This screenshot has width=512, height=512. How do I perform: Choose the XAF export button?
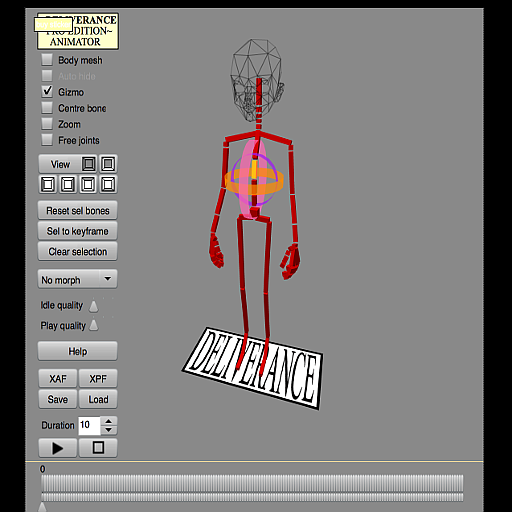pos(58,379)
